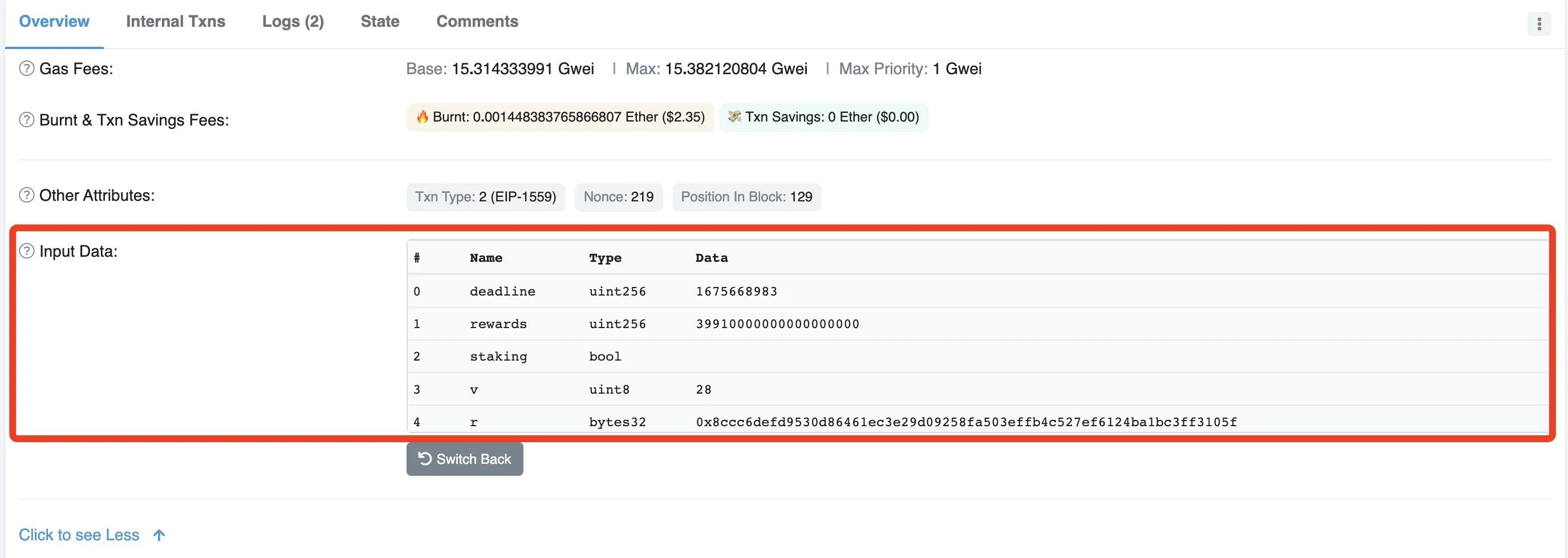Click the help icon beside Input Data
This screenshot has height=558, width=1568.
(26, 251)
